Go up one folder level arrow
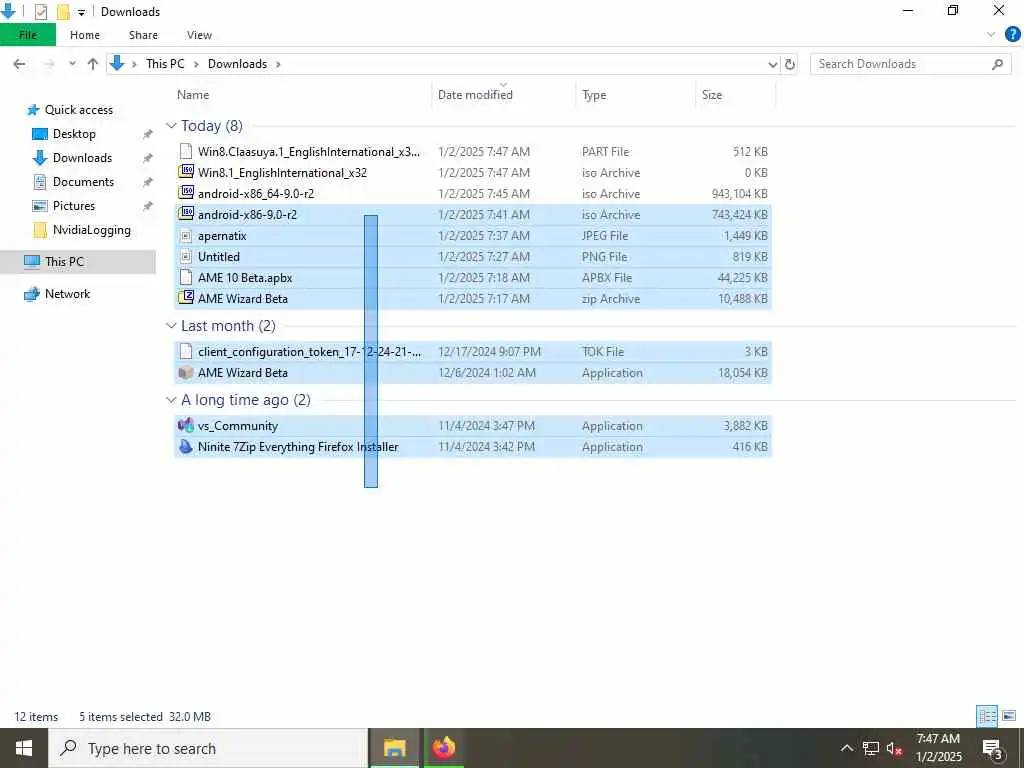The width and height of the screenshot is (1024, 768). (x=93, y=64)
